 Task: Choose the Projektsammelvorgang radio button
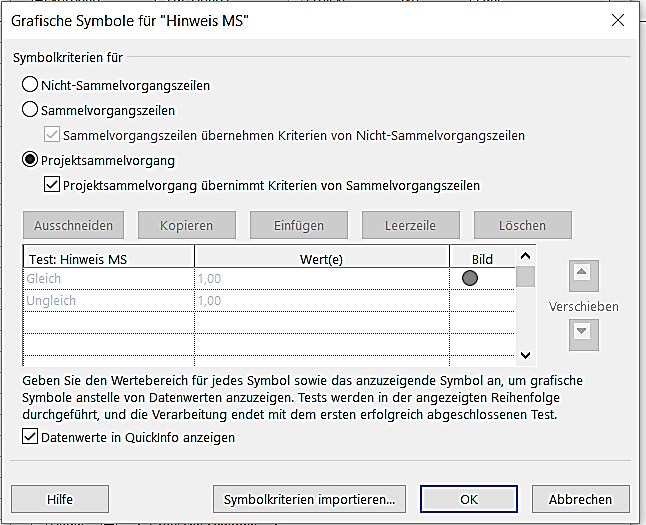[30, 160]
